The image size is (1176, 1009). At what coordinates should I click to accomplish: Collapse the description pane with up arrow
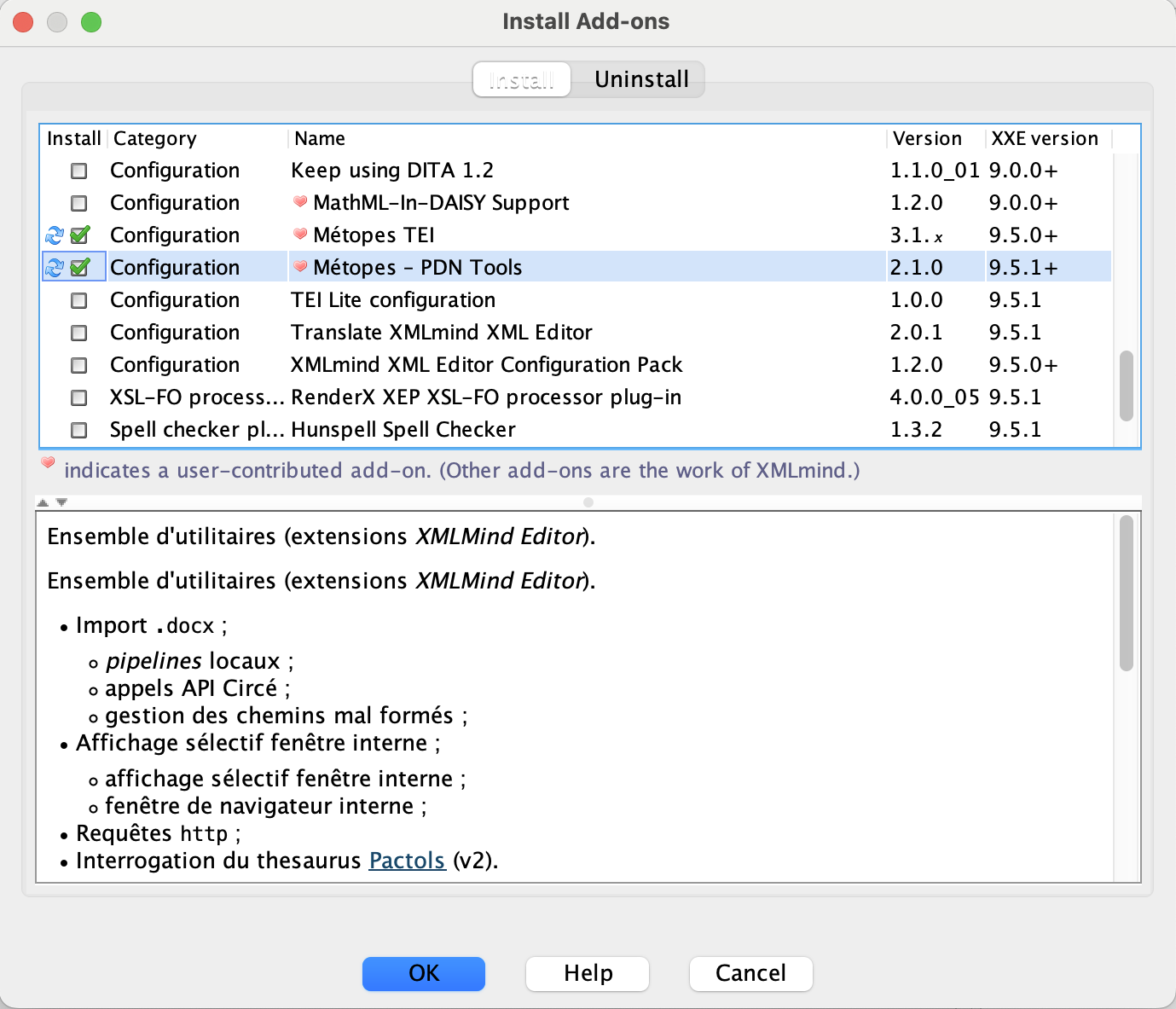[43, 502]
